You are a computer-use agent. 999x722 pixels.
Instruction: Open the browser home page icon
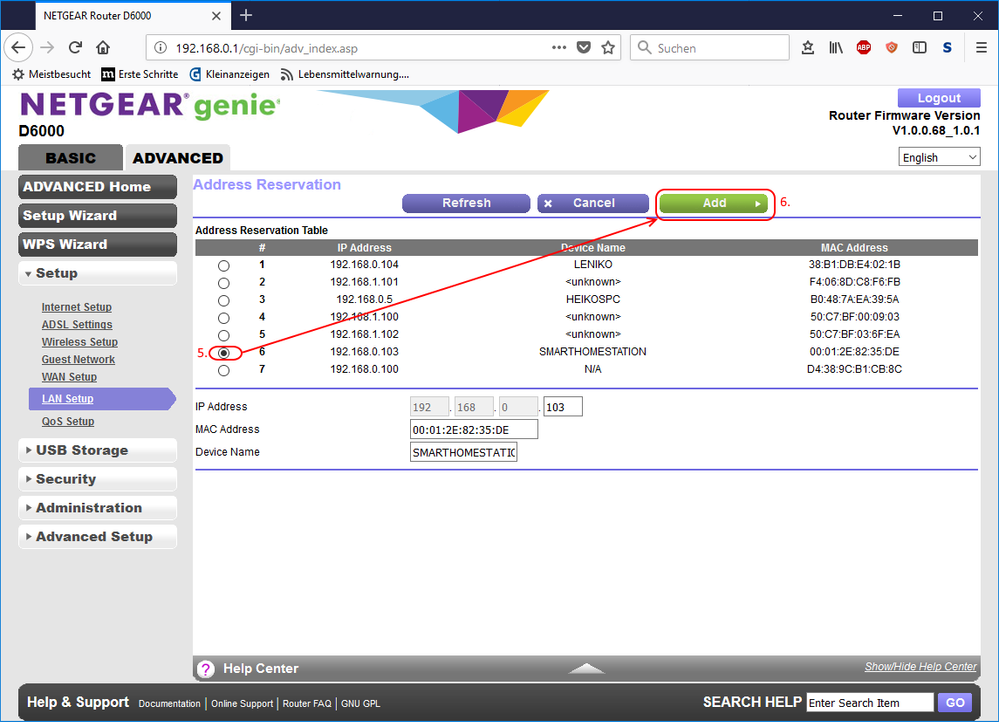tap(103, 47)
